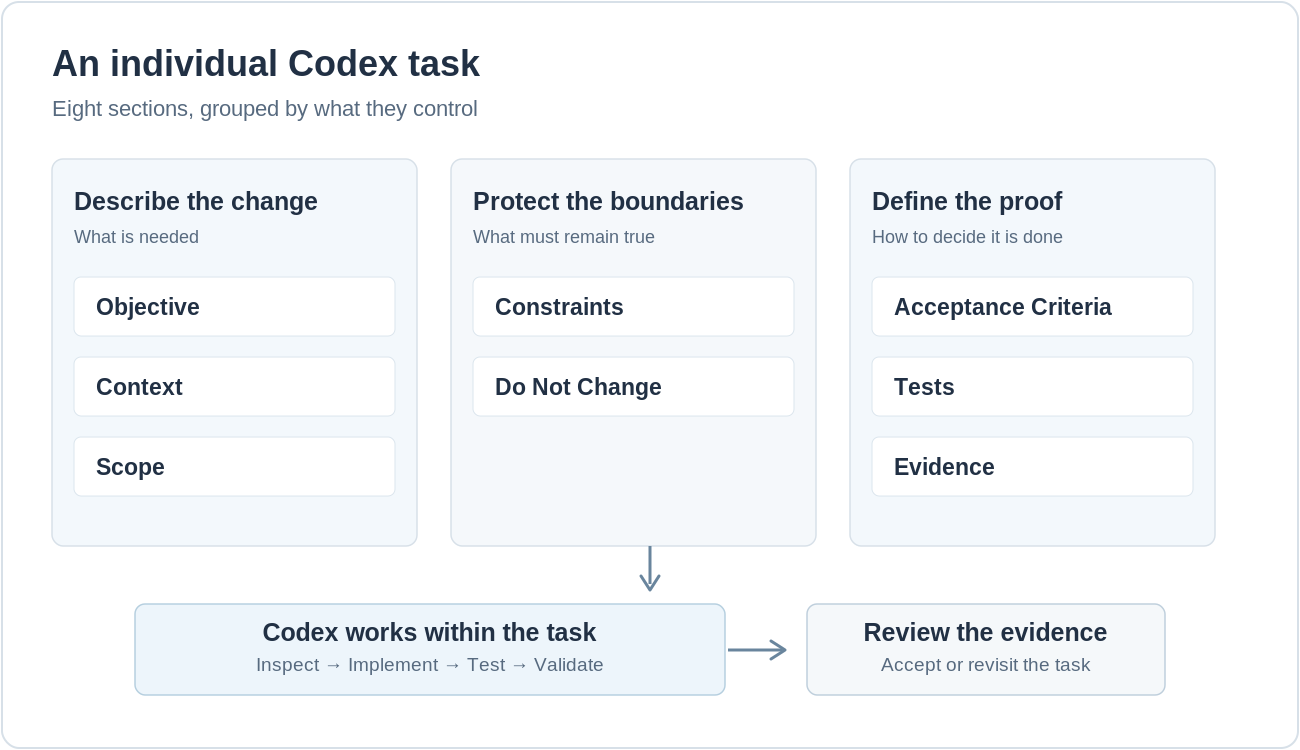Click the "Codex works within the task" heading
Screen dimensions: 1300x750
(429, 632)
